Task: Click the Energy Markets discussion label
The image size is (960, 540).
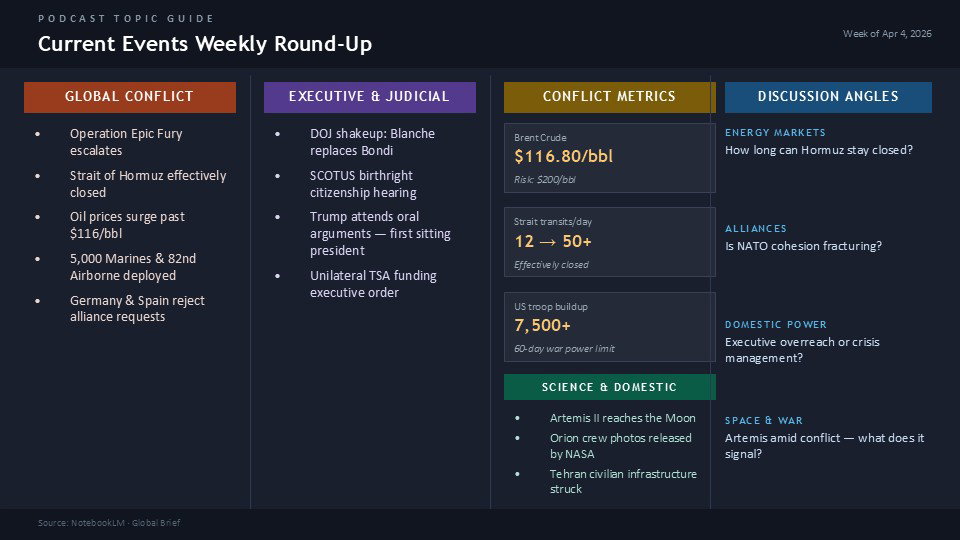Action: 775,133
